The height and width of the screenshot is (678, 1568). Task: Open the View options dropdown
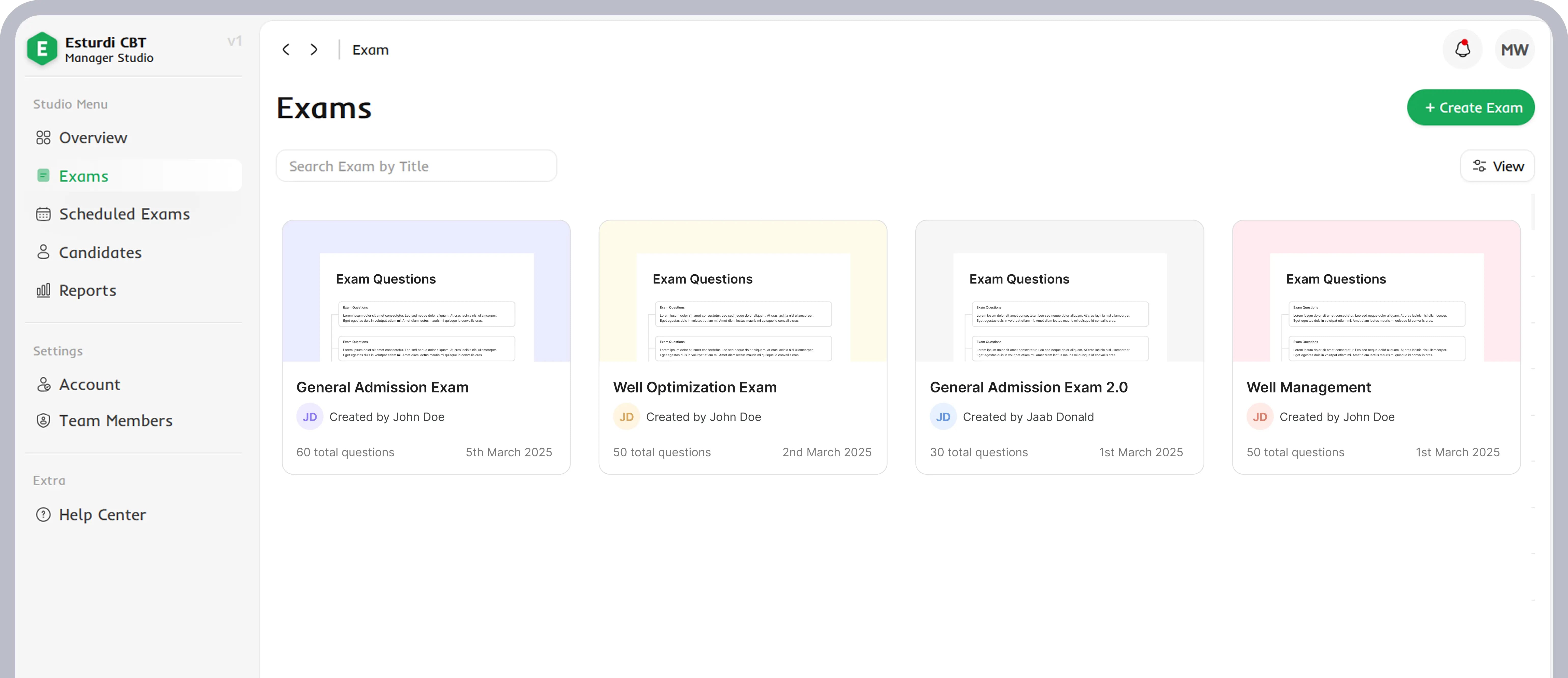[1497, 166]
